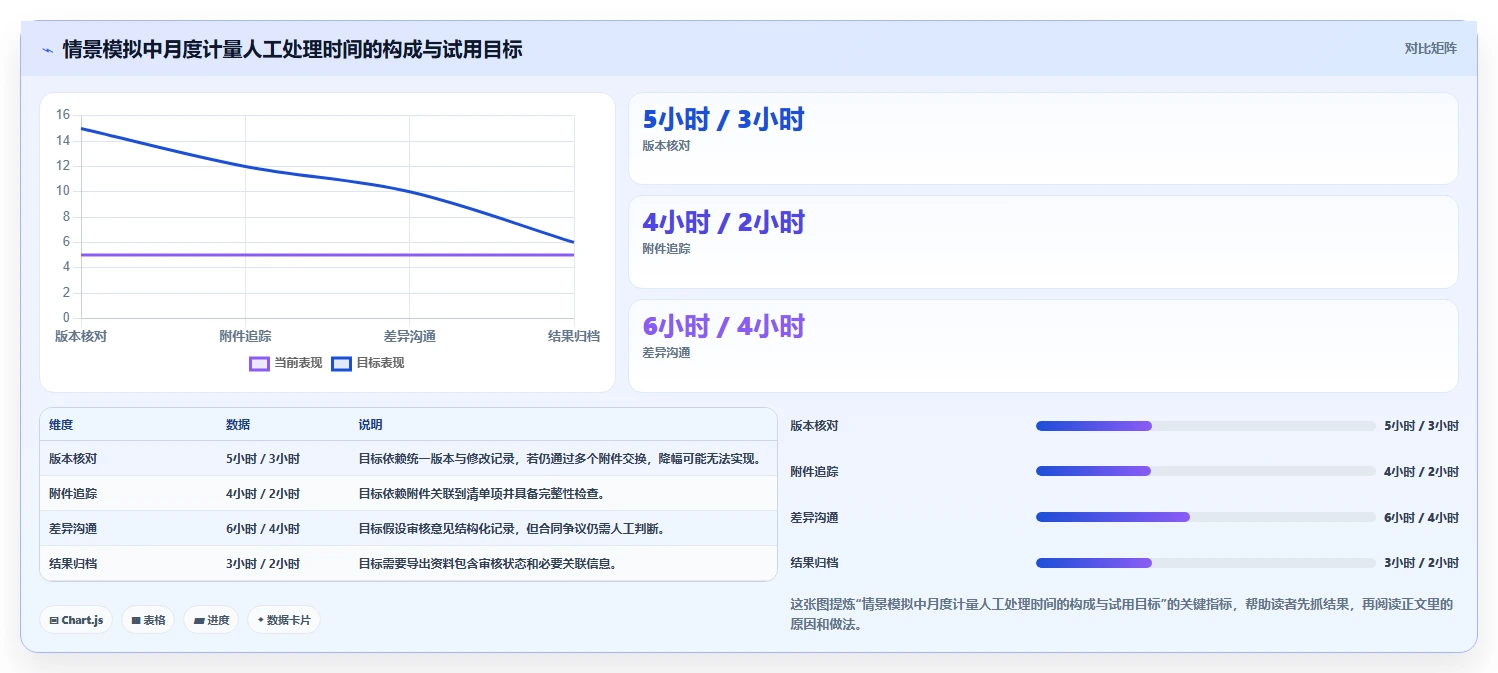Click the 版本核对 chart x-axis label

pyautogui.click(x=81, y=336)
